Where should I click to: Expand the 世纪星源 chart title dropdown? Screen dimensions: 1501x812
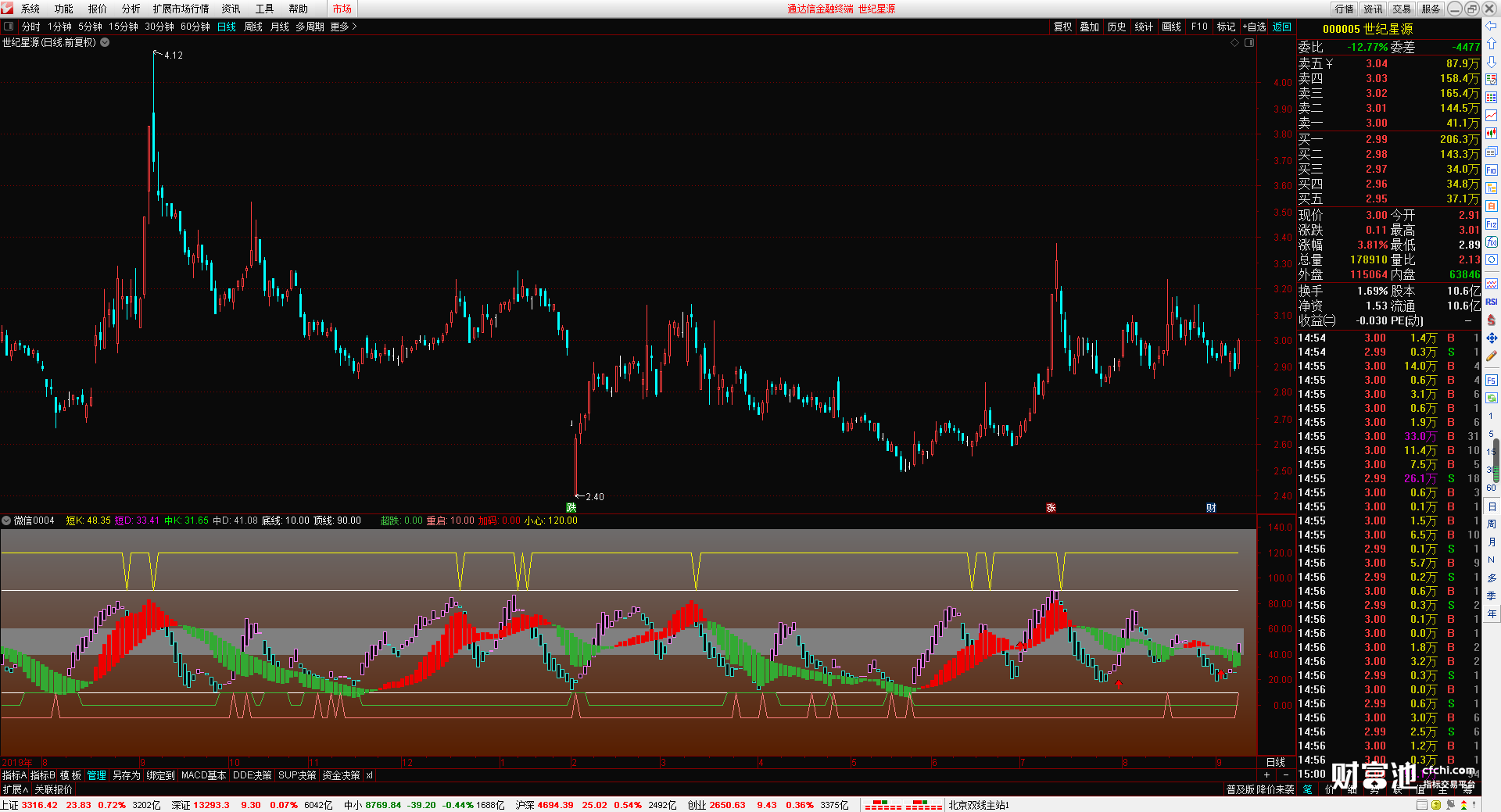point(105,42)
